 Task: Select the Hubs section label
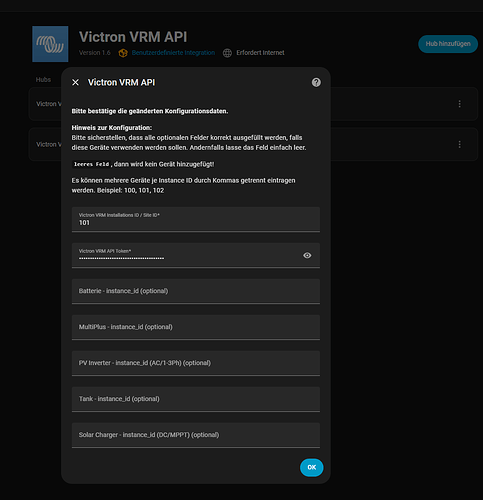pos(43,80)
